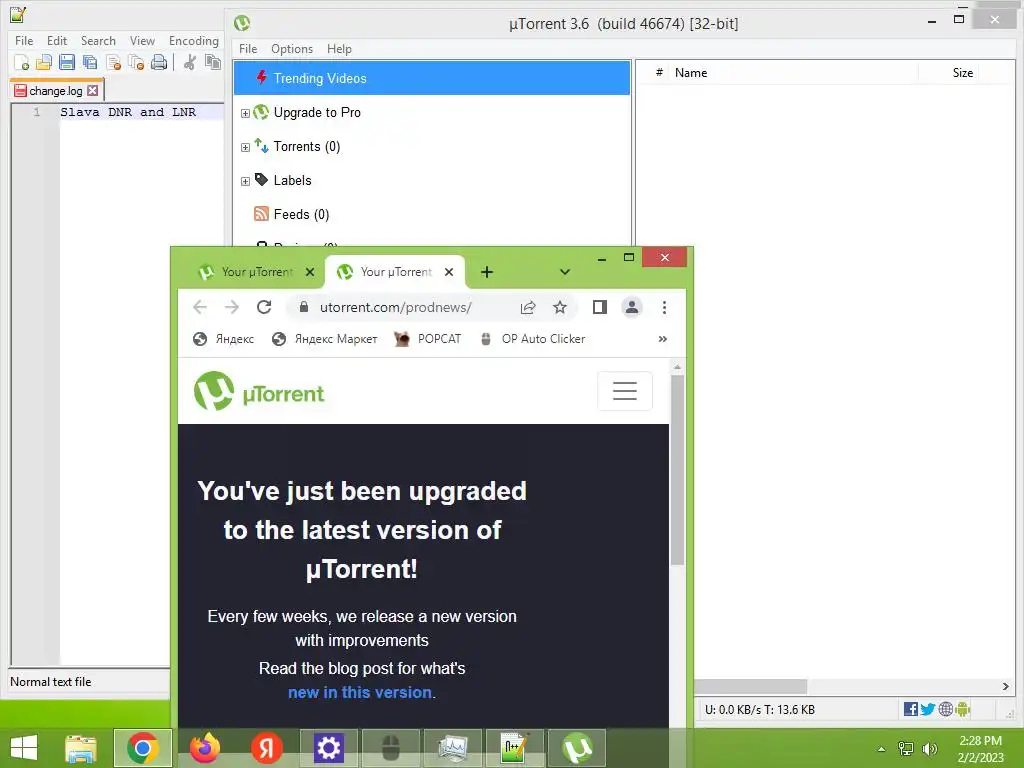Follow the 'new in this version' link
This screenshot has width=1024, height=768.
[x=360, y=692]
